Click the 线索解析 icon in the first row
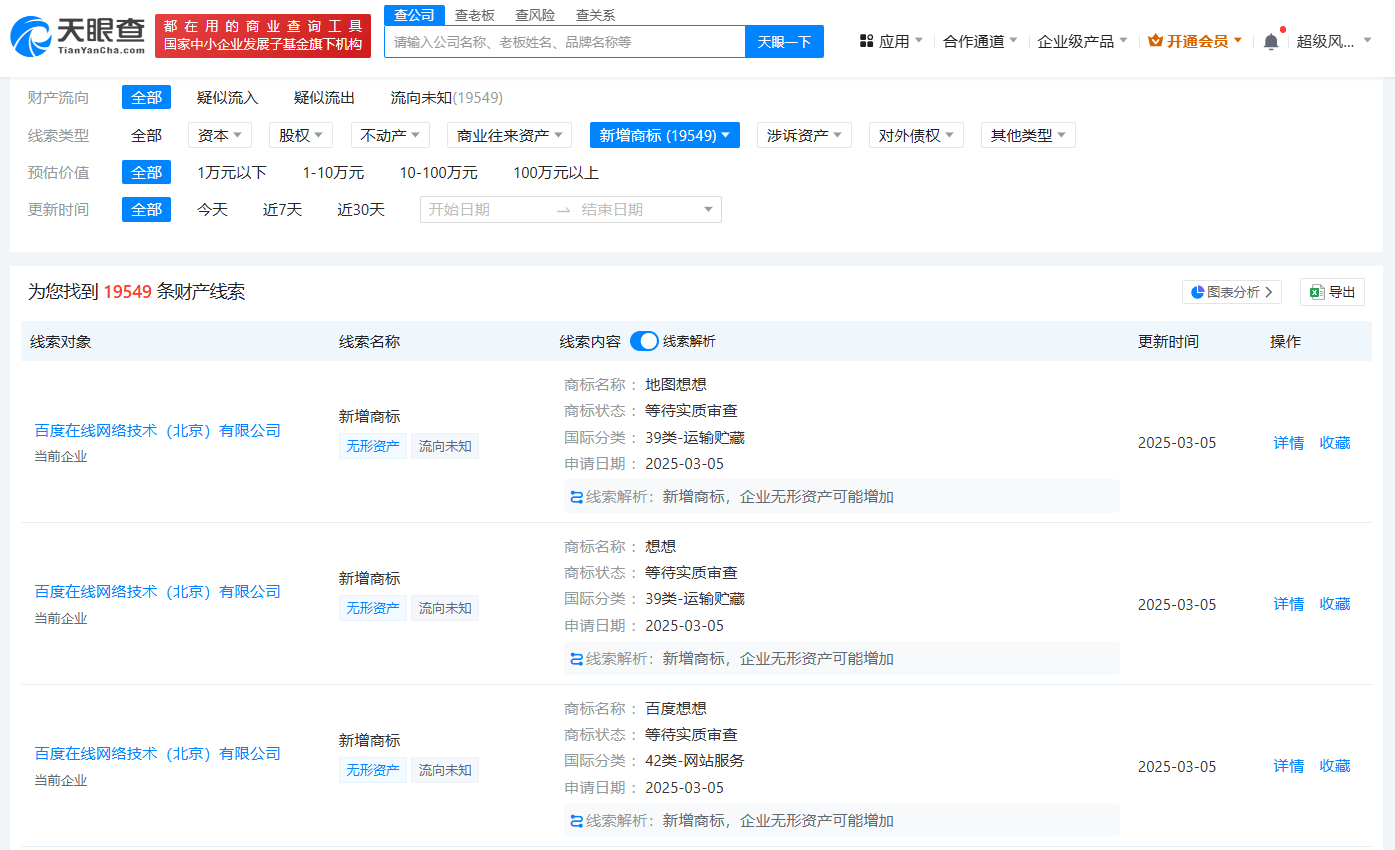 576,497
